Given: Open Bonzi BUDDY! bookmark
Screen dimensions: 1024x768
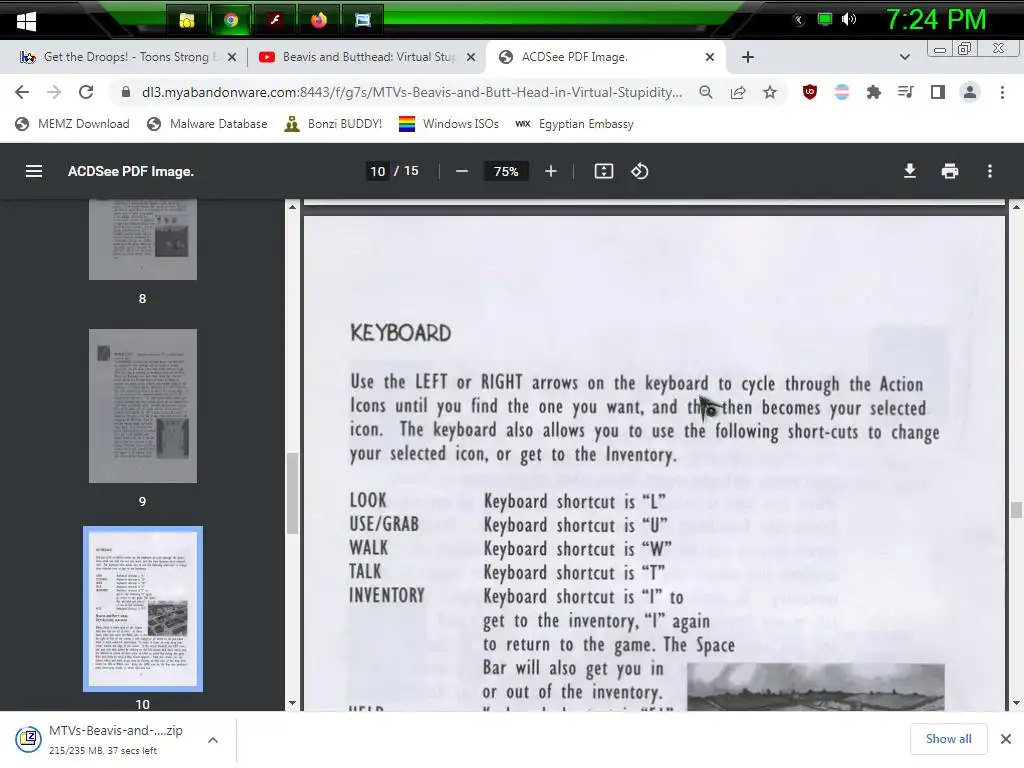Looking at the screenshot, I should pyautogui.click(x=334, y=124).
